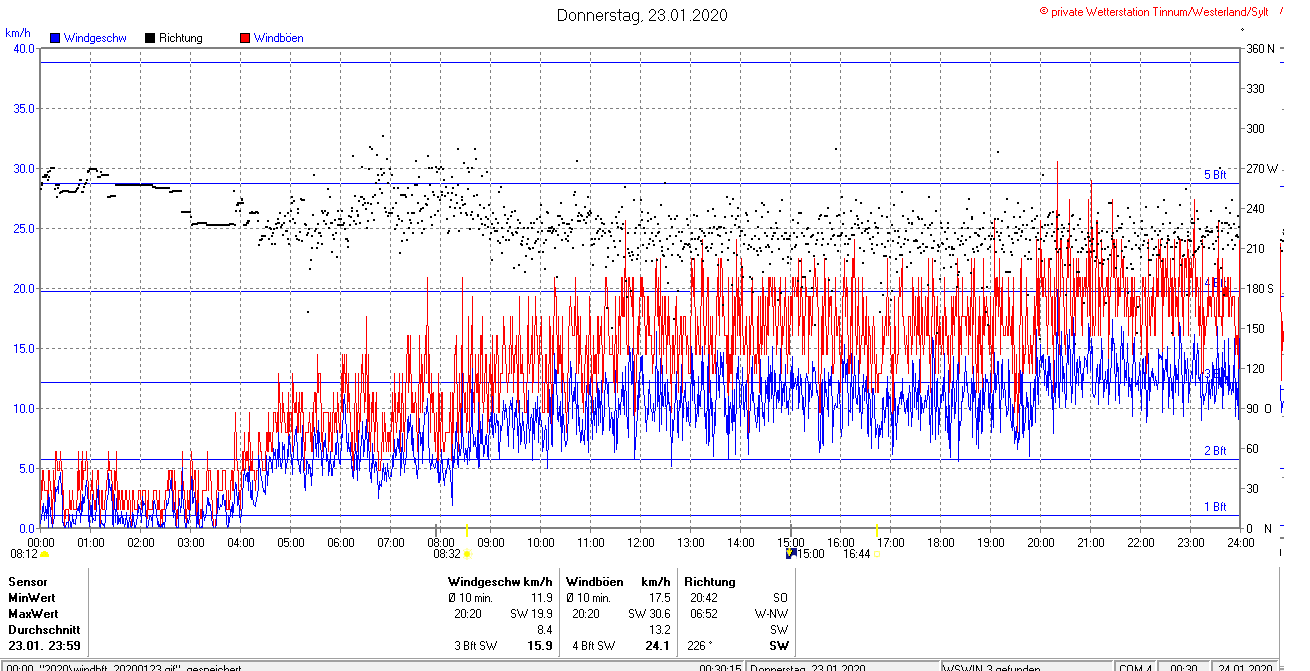Click the gust average value 13.2
Screen dimensions: 1310x671
pos(660,630)
